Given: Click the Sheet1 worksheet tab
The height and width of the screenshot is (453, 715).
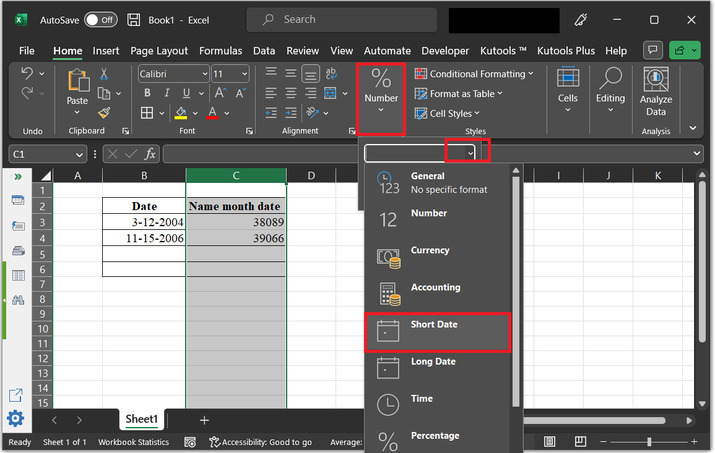Looking at the screenshot, I should coord(141,420).
